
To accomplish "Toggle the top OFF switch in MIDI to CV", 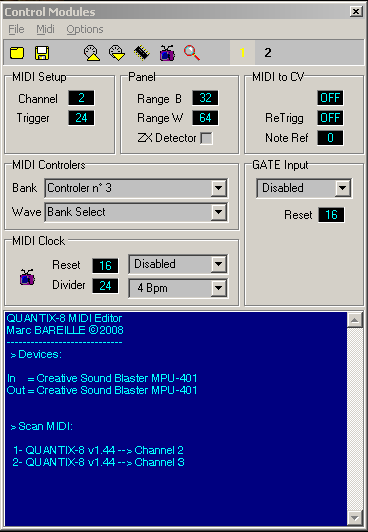I will [330, 98].
